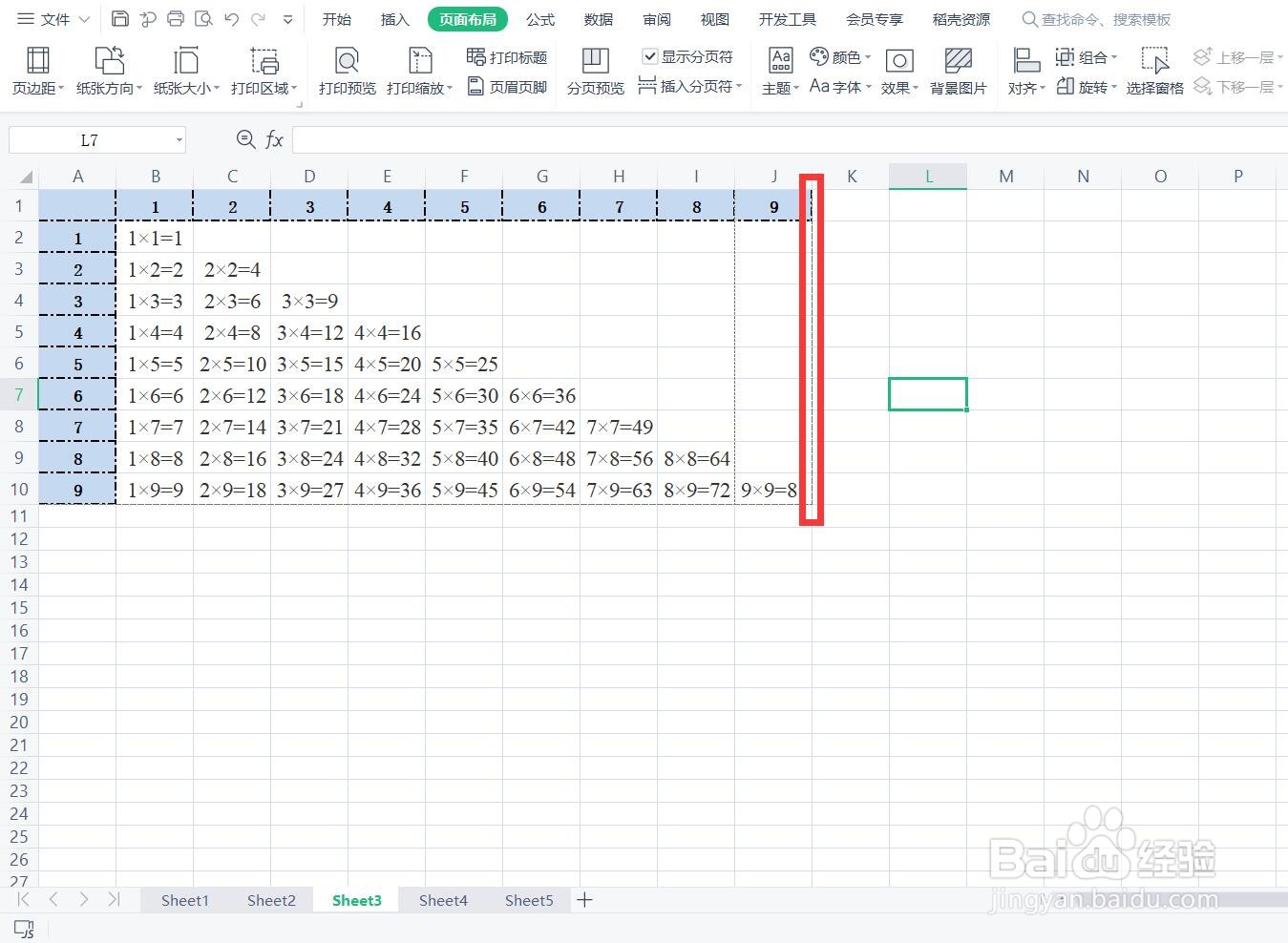Go to next sheet navigation arrow
Screen dimensions: 1288x943
point(84,899)
